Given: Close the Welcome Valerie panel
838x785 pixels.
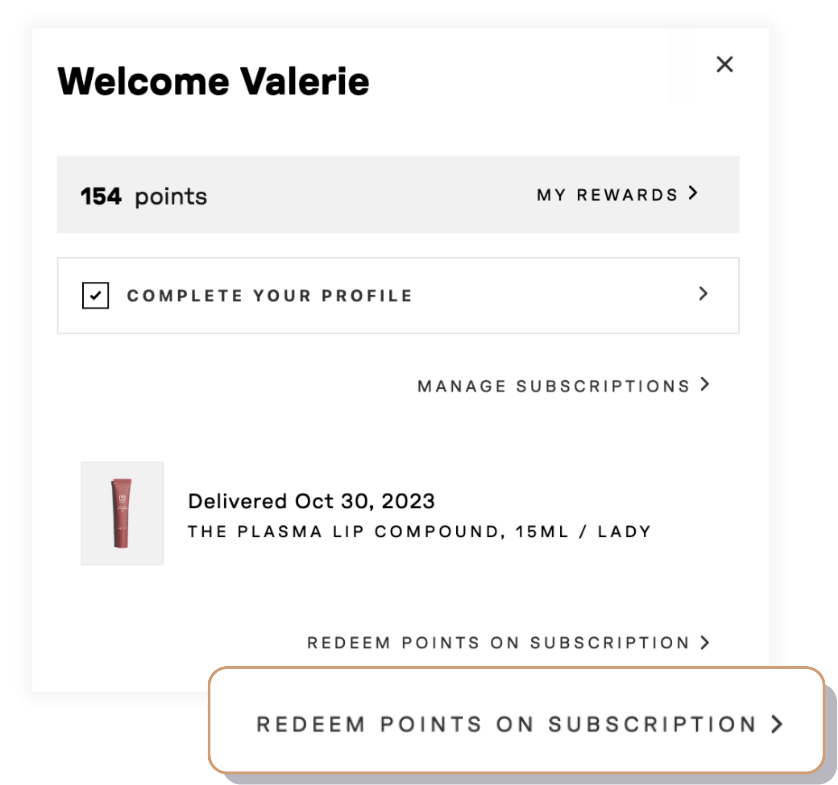Looking at the screenshot, I should click(724, 65).
